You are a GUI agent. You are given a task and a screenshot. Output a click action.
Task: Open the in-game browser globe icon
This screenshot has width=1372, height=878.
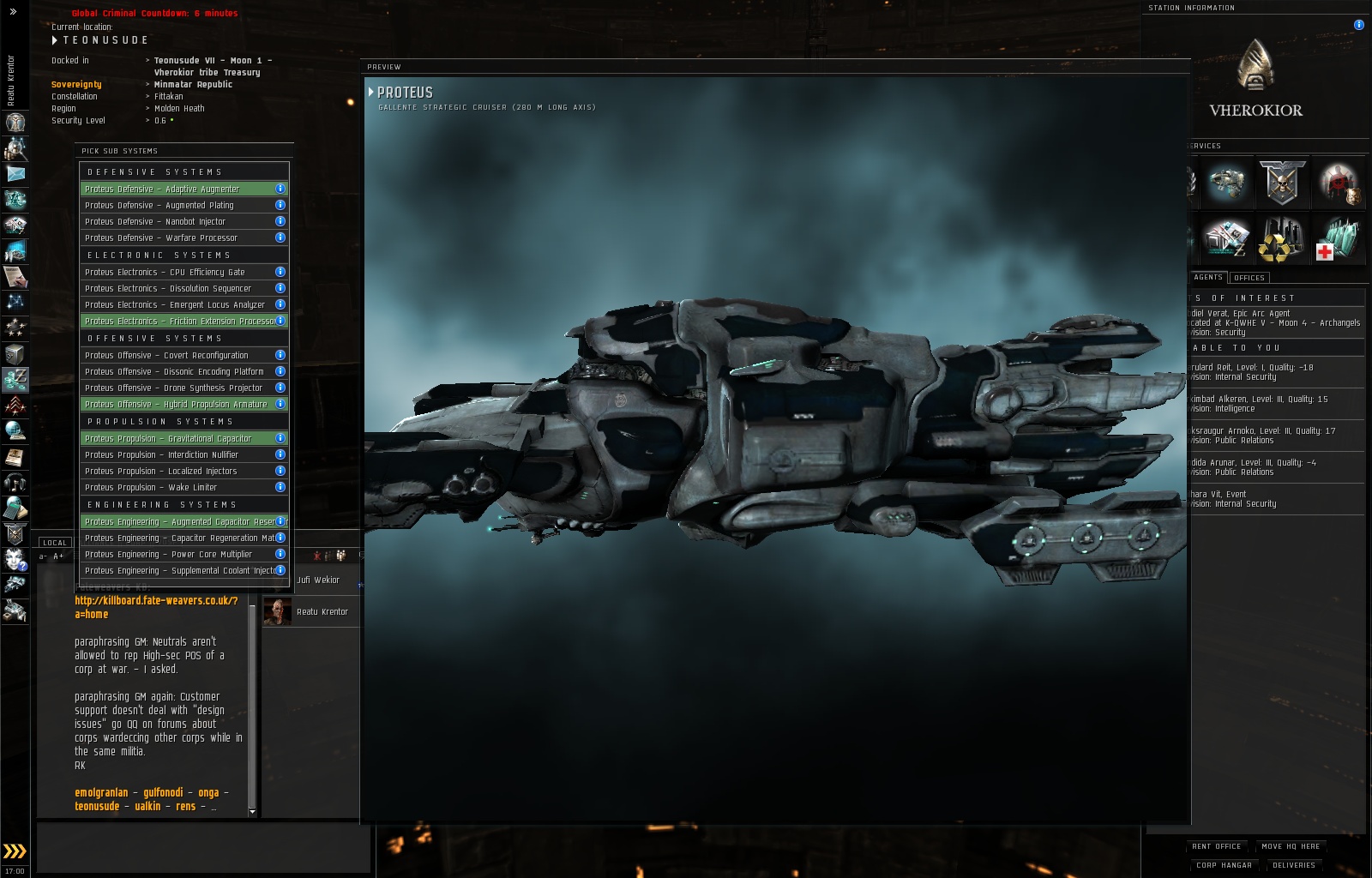pyautogui.click(x=15, y=431)
